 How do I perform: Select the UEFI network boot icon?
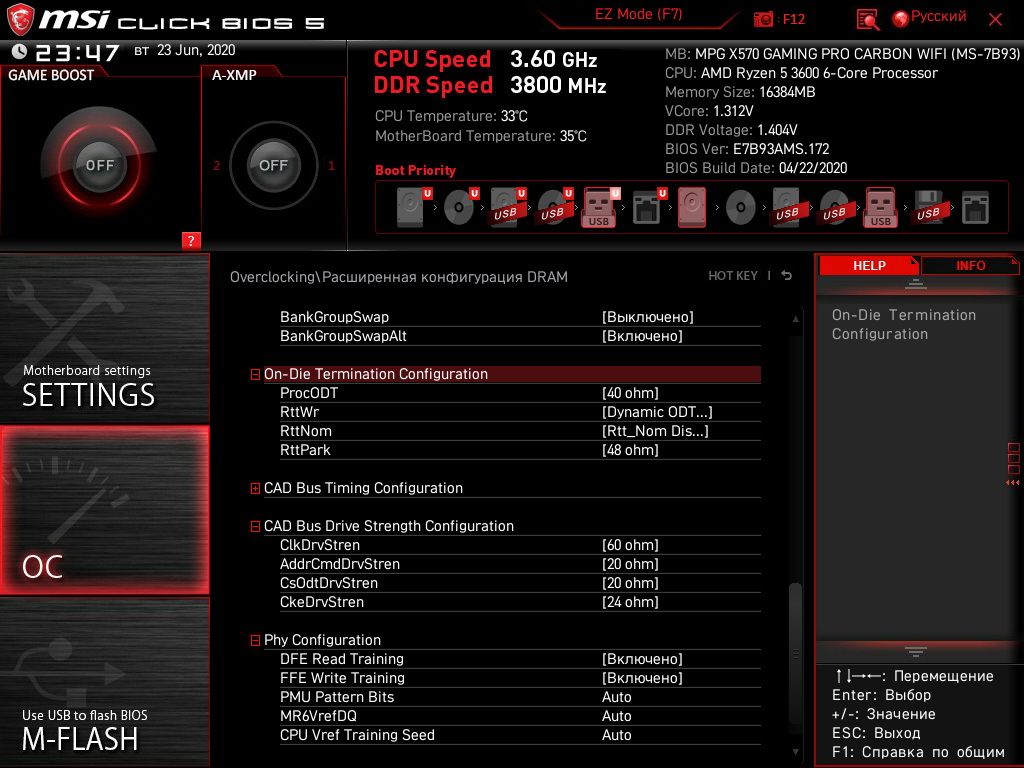point(648,207)
